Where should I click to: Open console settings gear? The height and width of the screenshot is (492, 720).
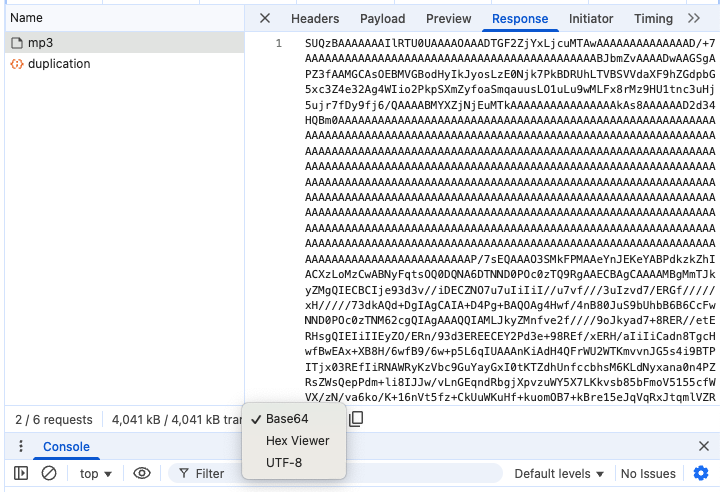[x=701, y=473]
